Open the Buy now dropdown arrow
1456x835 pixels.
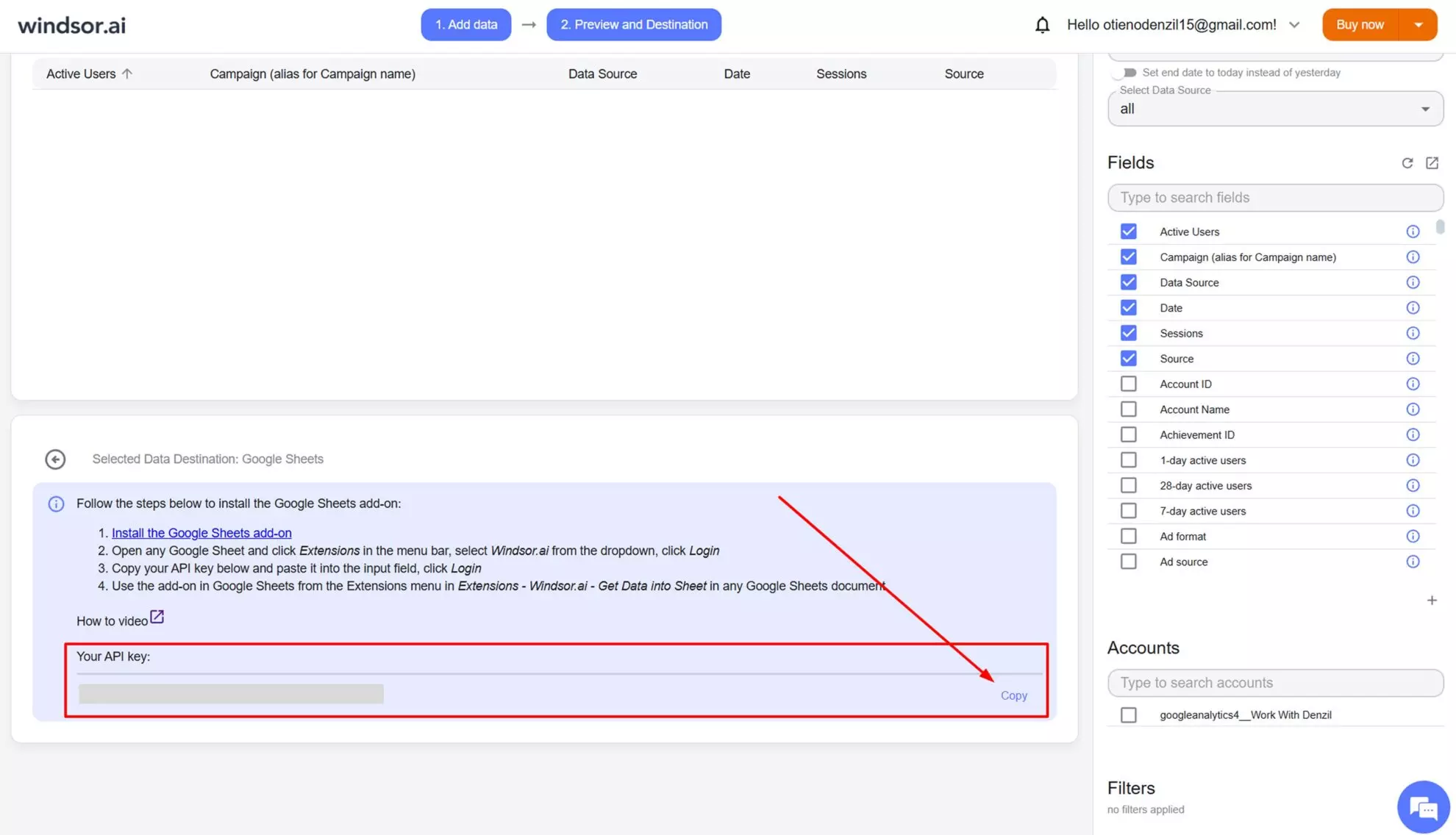coord(1418,25)
